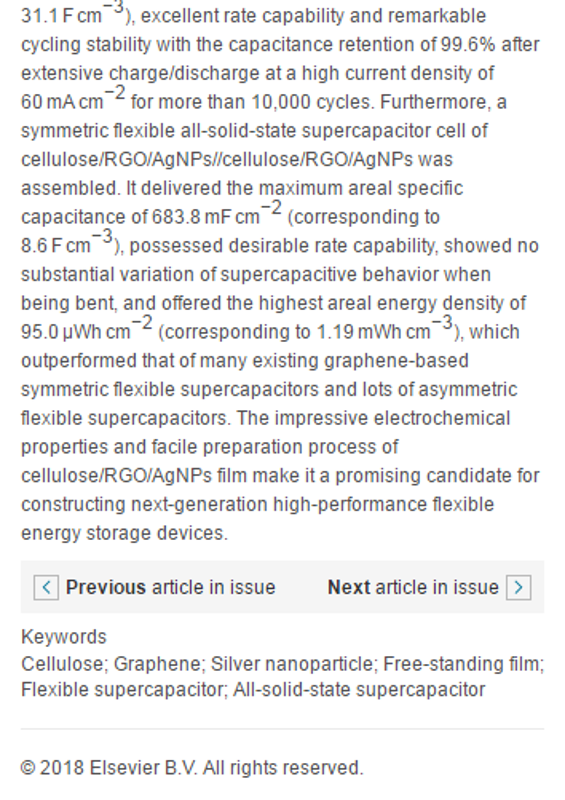Click the words energy storage devices
The width and height of the screenshot is (565, 800).
pos(124,533)
